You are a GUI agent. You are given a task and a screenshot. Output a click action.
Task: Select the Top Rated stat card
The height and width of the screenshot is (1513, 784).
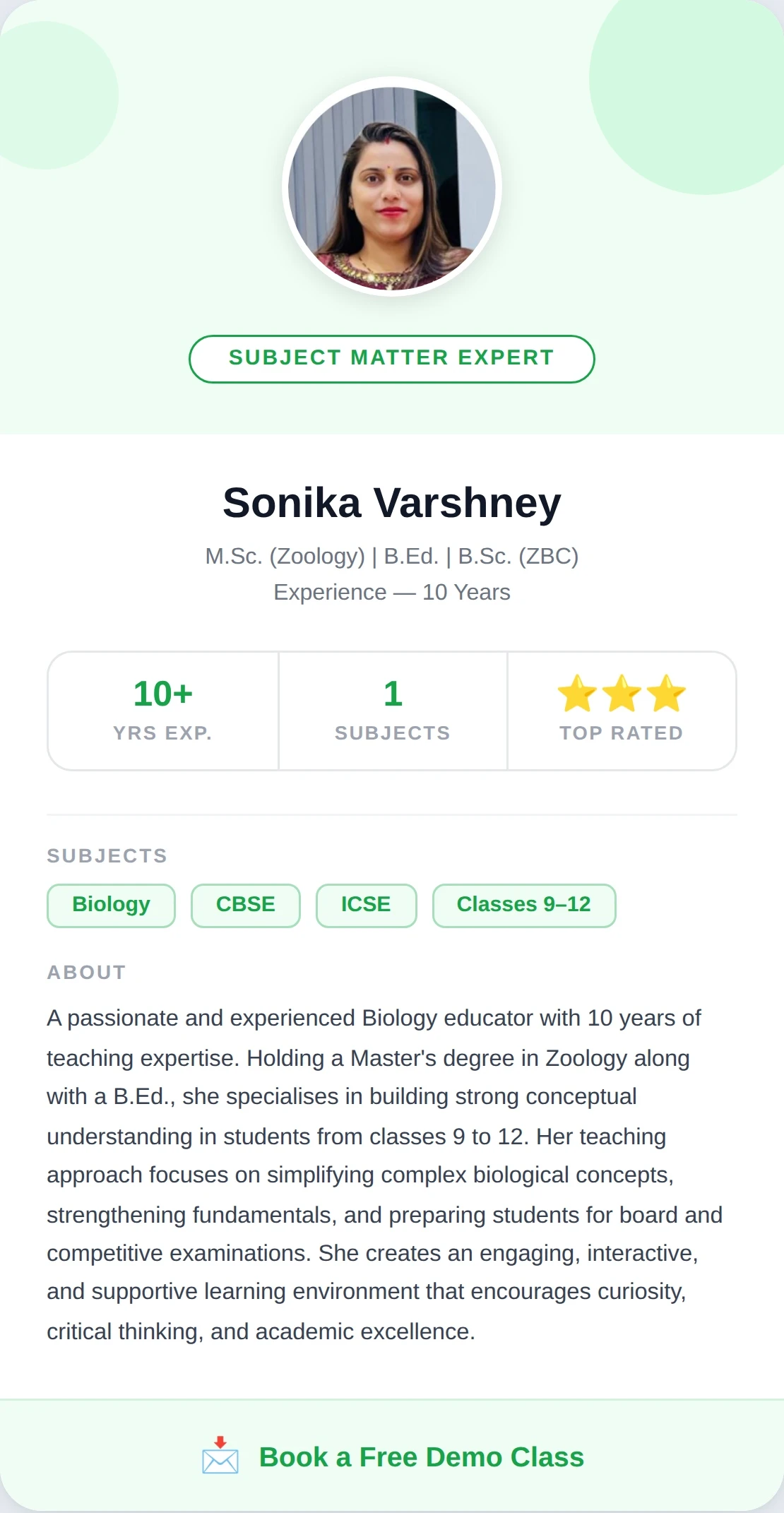tap(622, 733)
